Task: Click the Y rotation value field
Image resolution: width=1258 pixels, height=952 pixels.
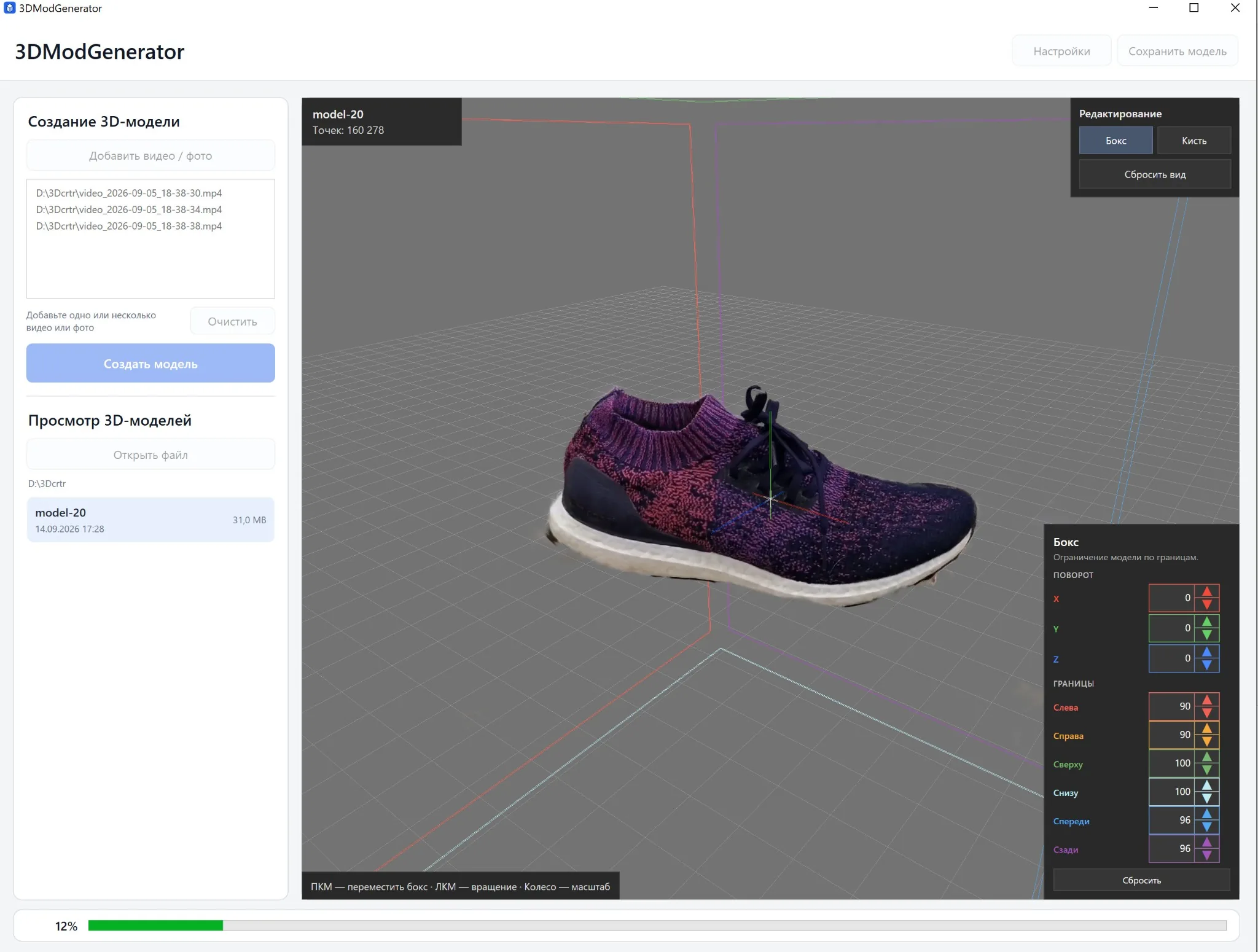Action: tap(1171, 628)
